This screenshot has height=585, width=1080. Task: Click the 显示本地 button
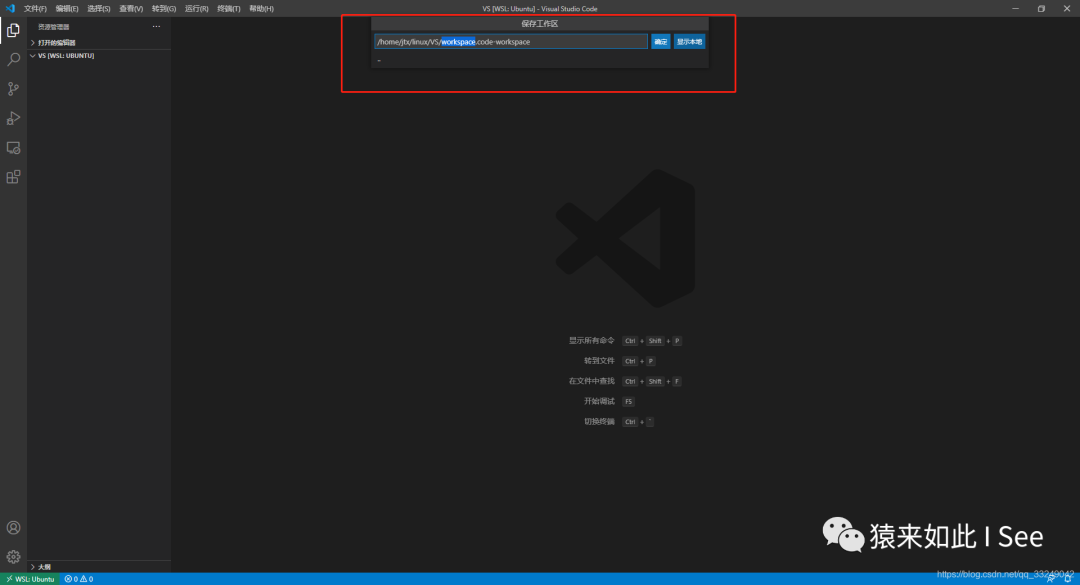[x=689, y=42]
